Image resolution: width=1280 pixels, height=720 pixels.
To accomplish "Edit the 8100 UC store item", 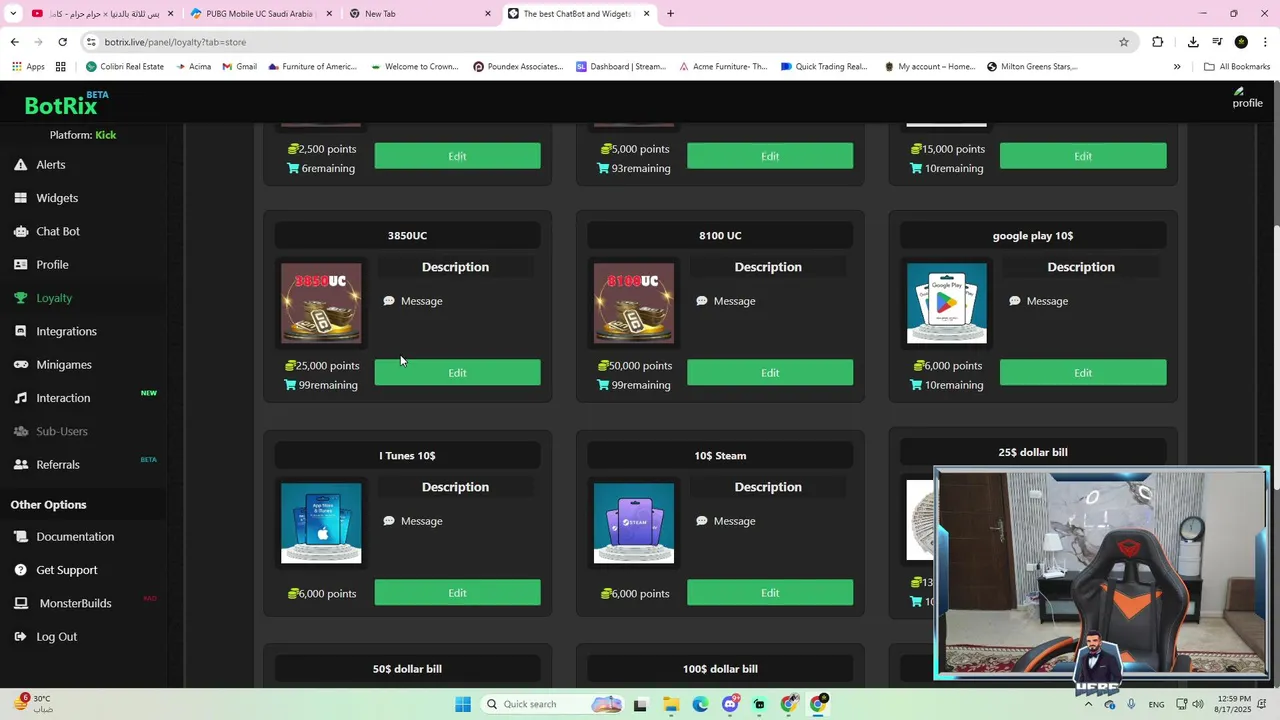I will click(x=770, y=373).
